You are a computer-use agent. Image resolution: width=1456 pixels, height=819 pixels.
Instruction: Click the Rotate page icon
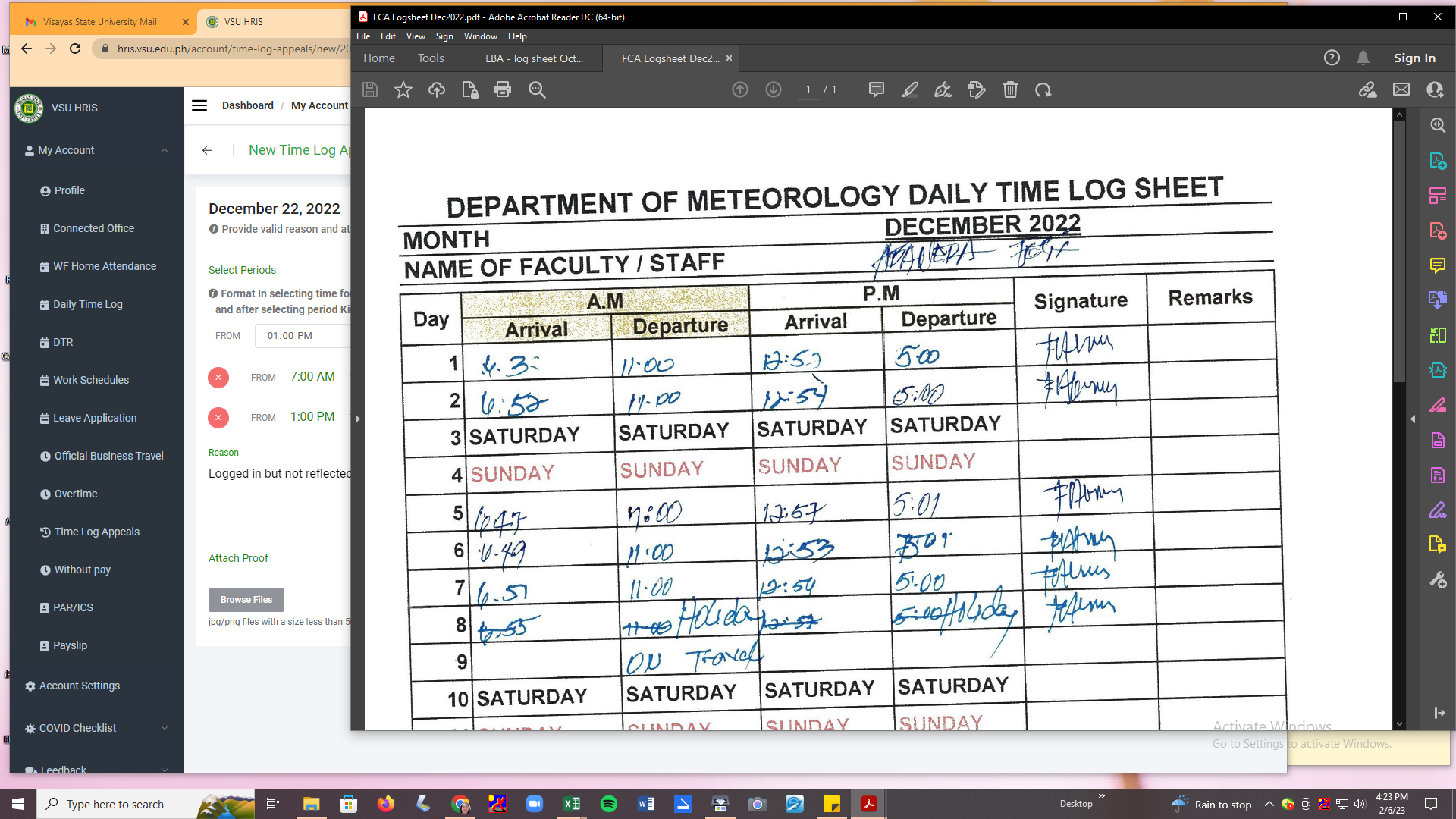1043,89
